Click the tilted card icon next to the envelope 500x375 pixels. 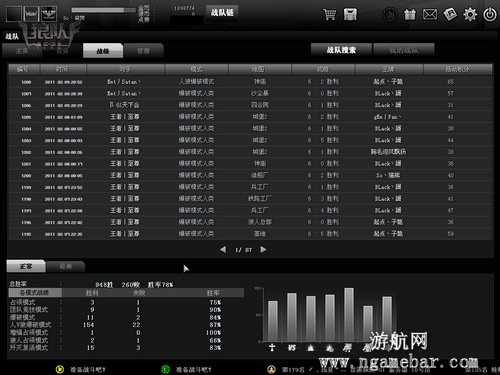pyautogui.click(x=450, y=14)
